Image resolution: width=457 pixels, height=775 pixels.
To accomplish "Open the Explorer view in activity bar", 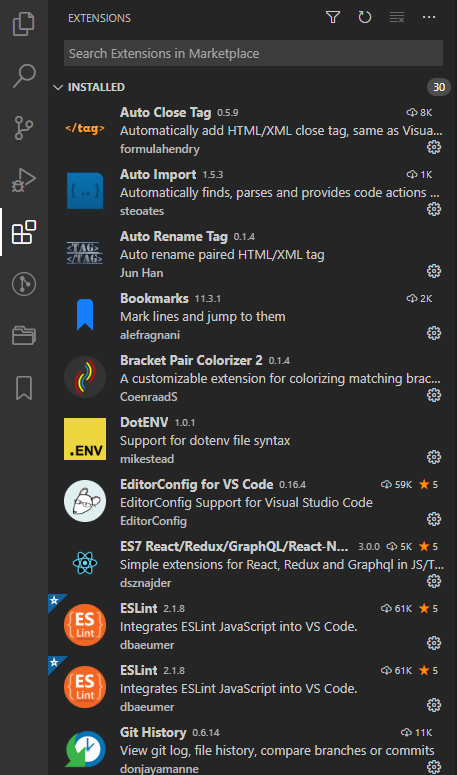I will pos(24,24).
